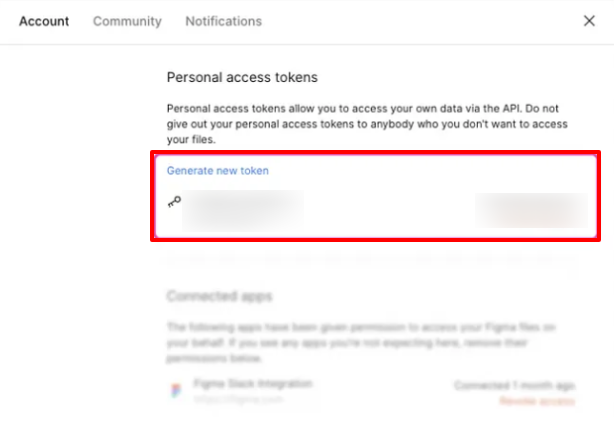The image size is (614, 427).
Task: Close the account settings dialog
Action: pos(589,21)
